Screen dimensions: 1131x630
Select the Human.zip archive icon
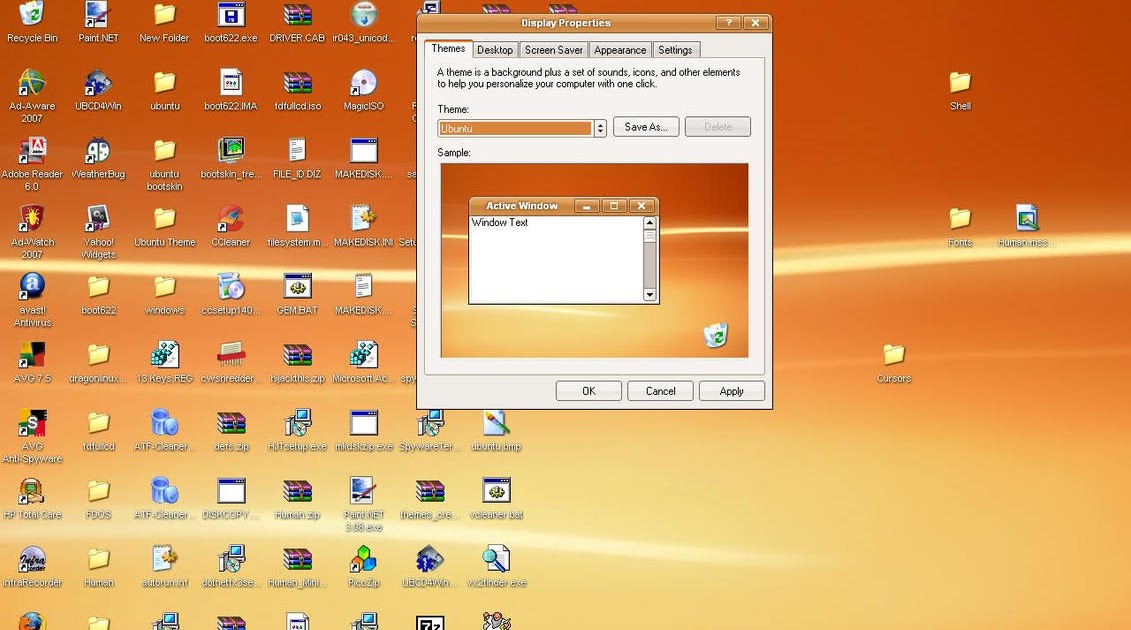pyautogui.click(x=297, y=491)
